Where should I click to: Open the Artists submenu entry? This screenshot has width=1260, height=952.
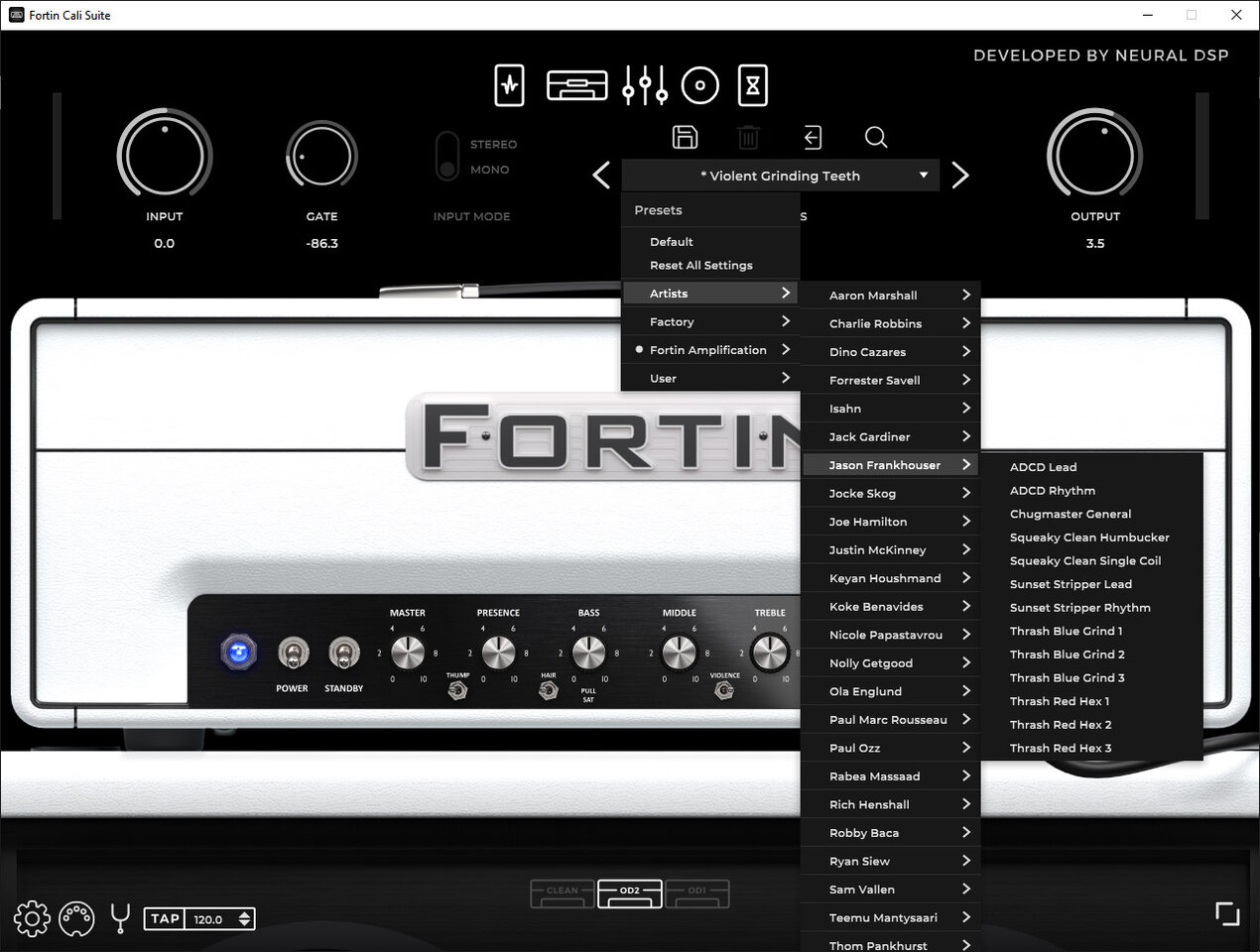(710, 294)
